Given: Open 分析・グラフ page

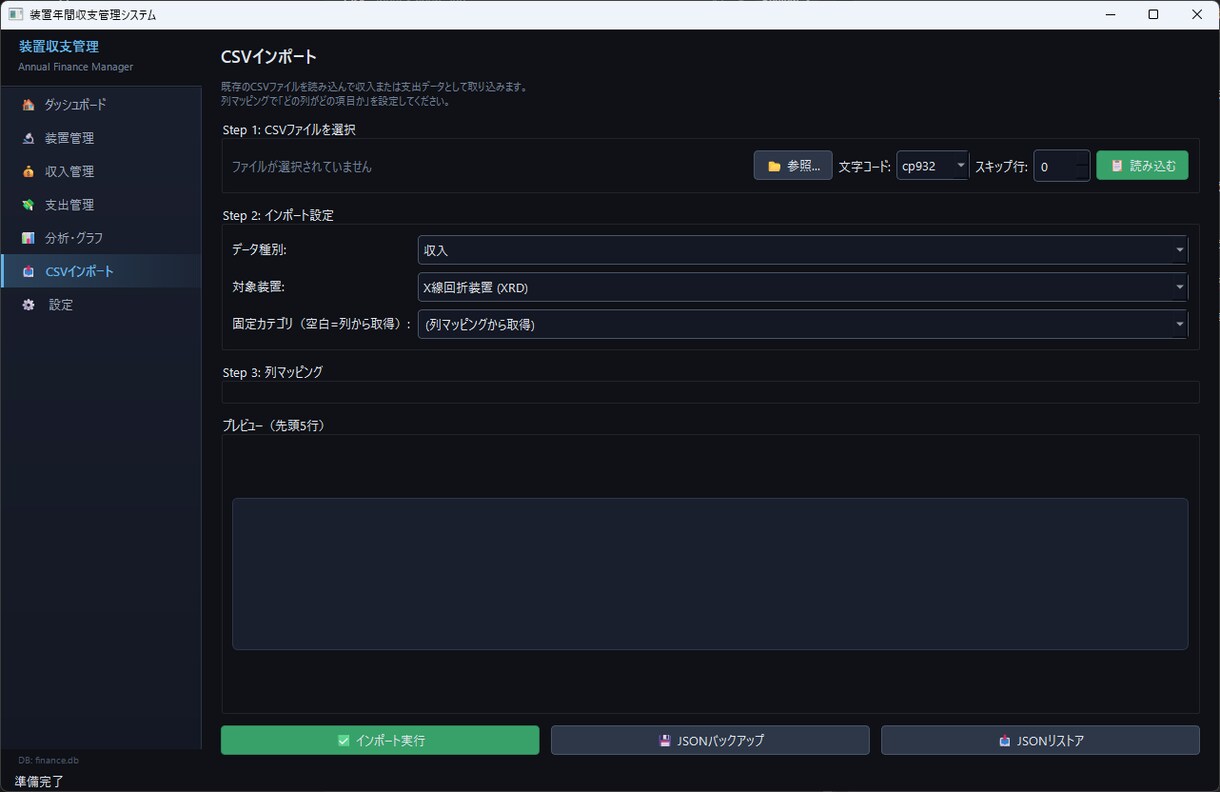Looking at the screenshot, I should click(100, 238).
